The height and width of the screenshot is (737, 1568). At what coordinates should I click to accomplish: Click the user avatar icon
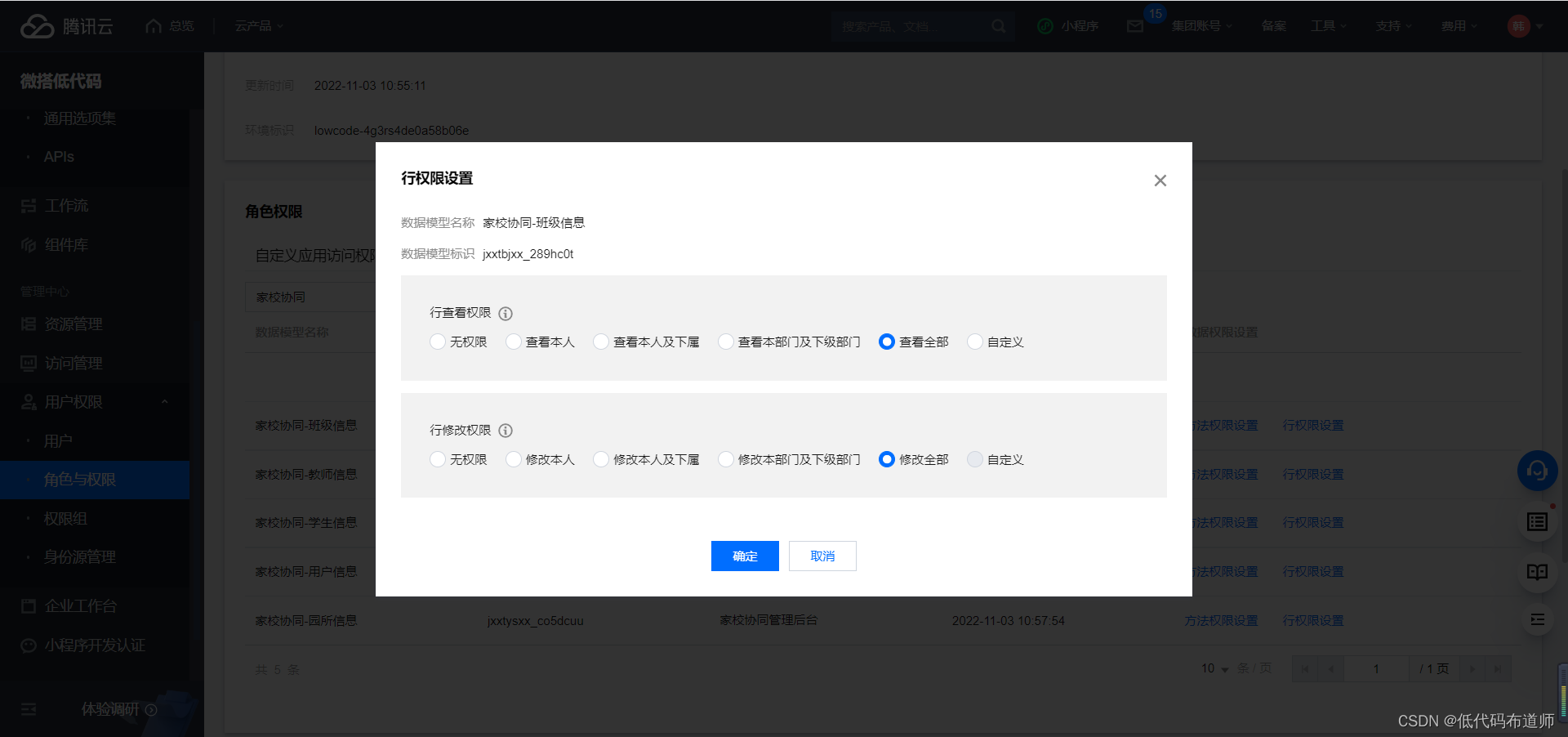point(1518,26)
